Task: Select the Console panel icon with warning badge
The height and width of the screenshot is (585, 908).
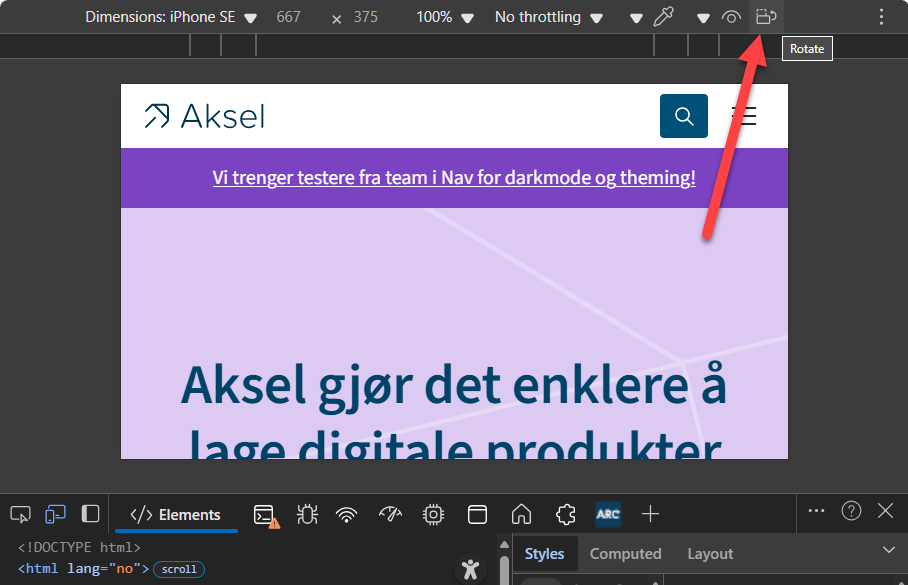Action: [x=263, y=513]
